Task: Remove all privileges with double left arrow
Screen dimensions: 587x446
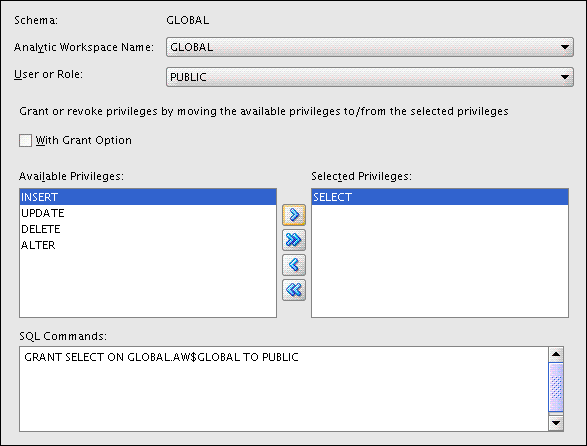Action: pos(294,290)
